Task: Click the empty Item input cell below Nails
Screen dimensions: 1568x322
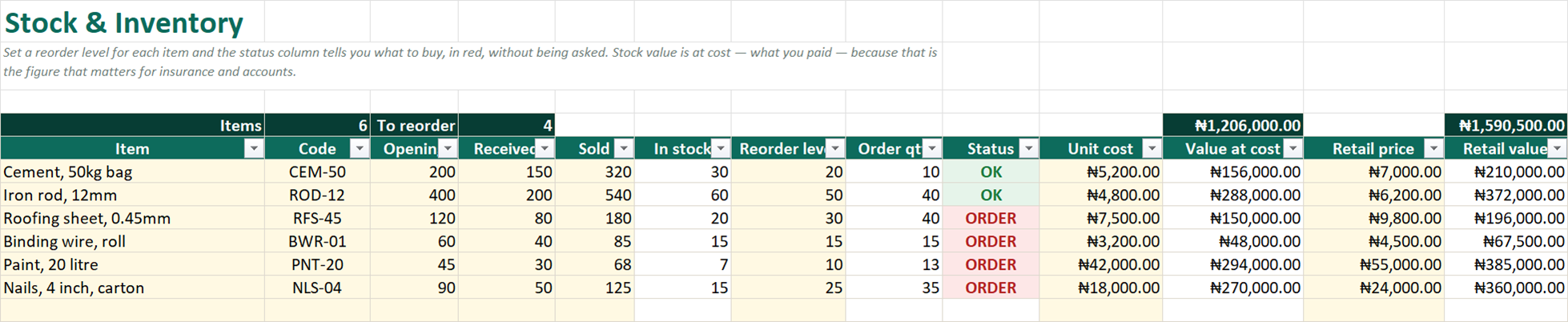Action: 132,310
